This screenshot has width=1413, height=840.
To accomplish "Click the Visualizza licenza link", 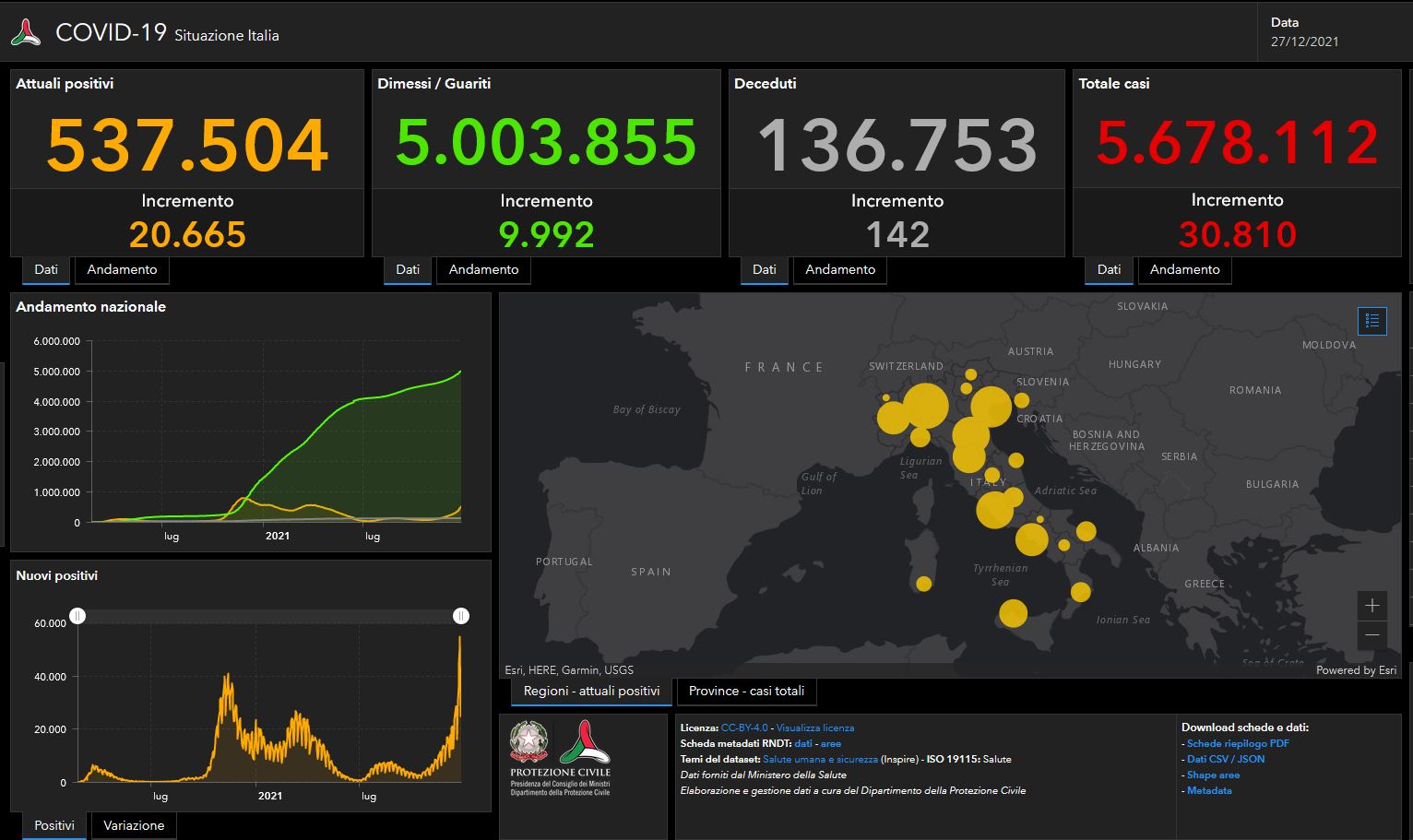I will pos(815,728).
